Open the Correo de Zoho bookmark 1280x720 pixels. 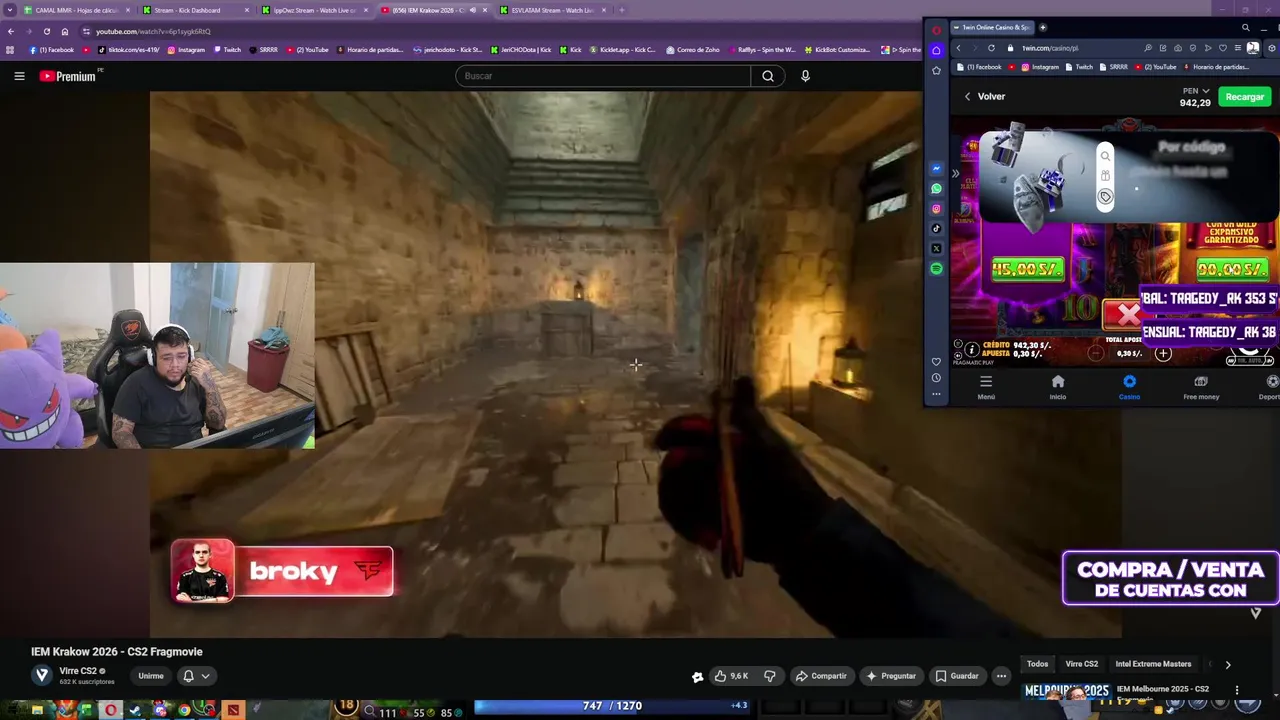pyautogui.click(x=693, y=50)
